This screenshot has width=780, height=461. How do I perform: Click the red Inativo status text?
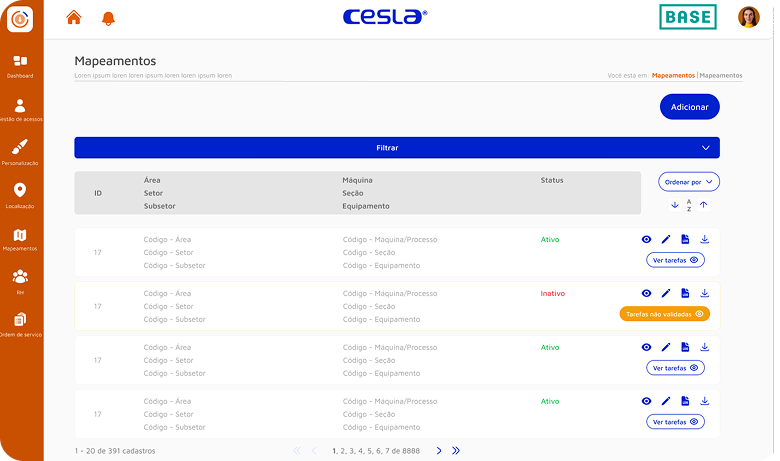(x=553, y=293)
